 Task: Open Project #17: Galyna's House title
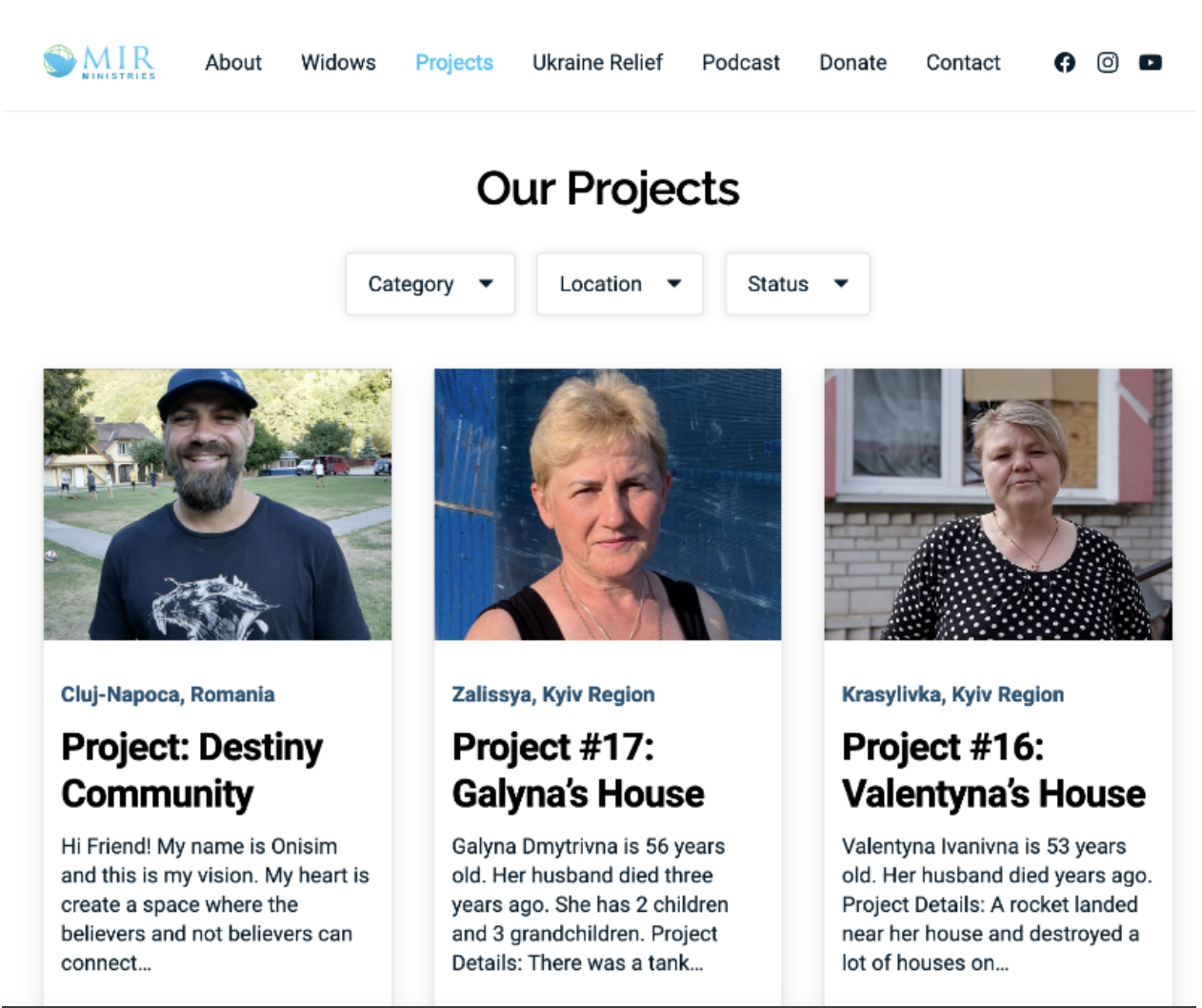[x=578, y=770]
